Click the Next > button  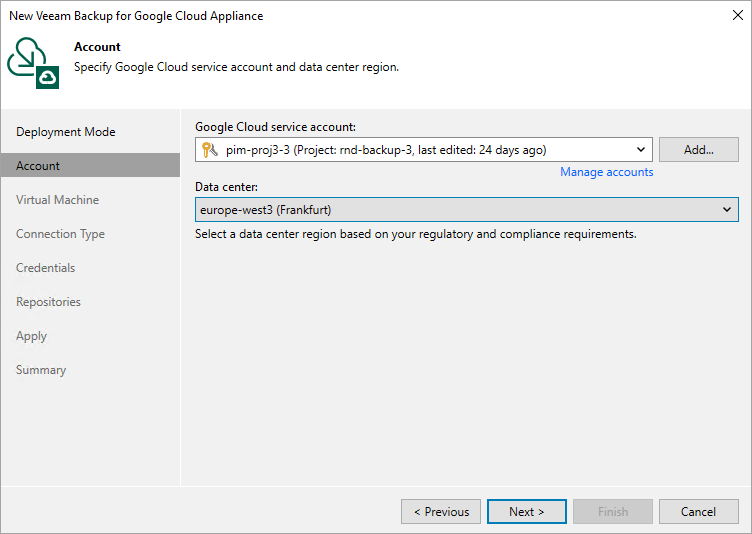tap(527, 511)
